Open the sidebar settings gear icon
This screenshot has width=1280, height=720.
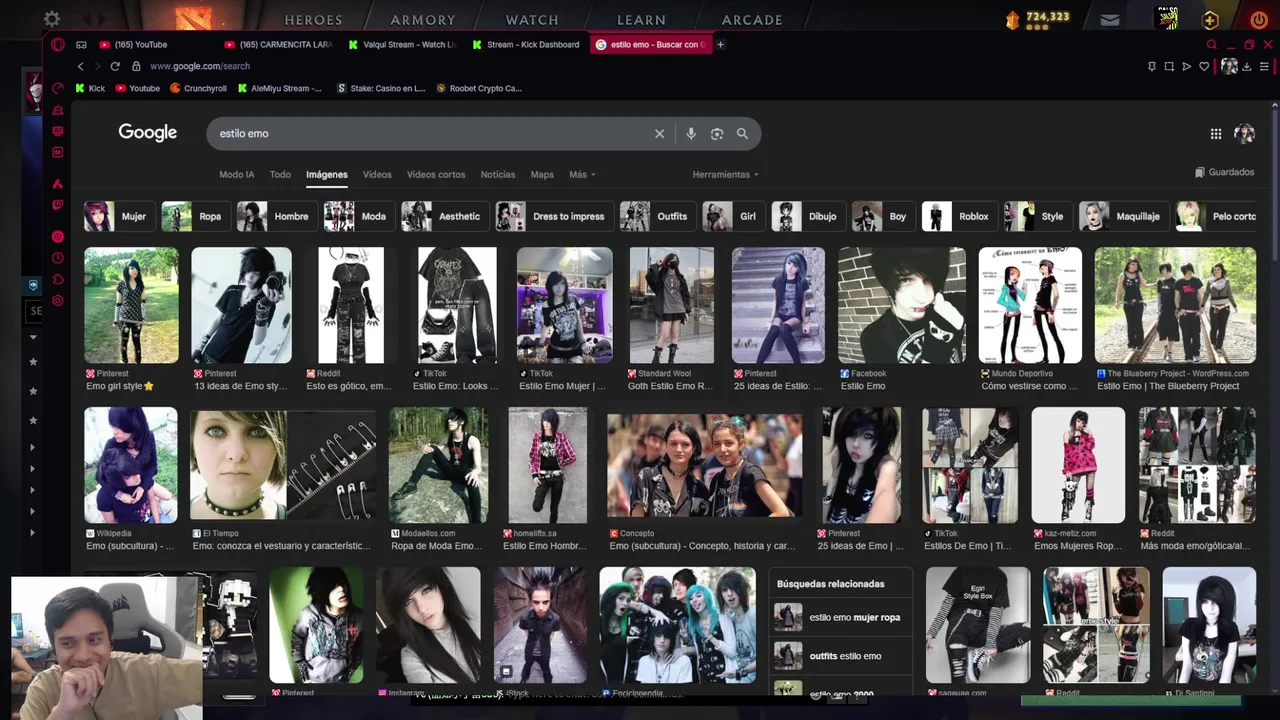pyautogui.click(x=58, y=300)
